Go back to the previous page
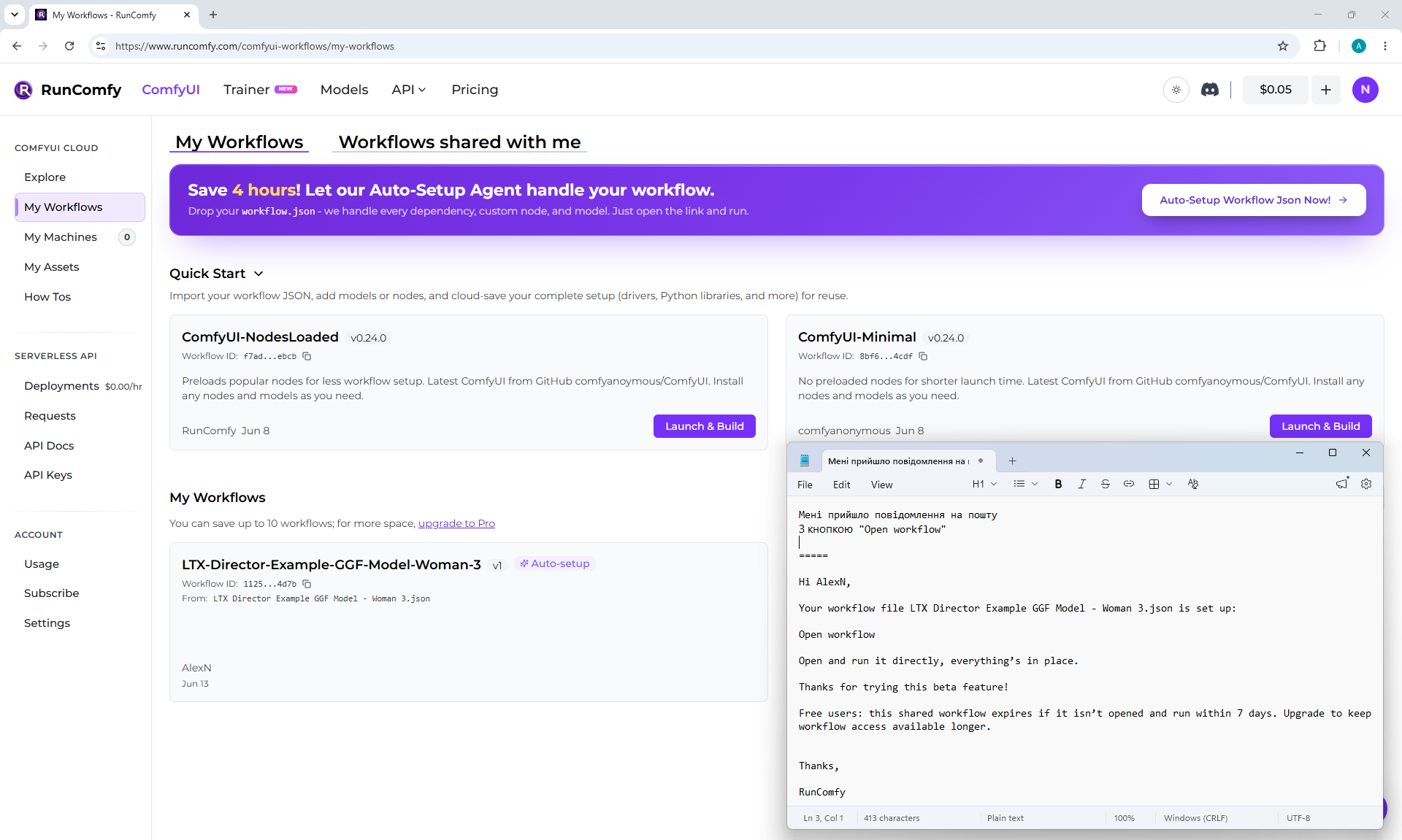Viewport: 1402px width, 840px height. (x=17, y=46)
